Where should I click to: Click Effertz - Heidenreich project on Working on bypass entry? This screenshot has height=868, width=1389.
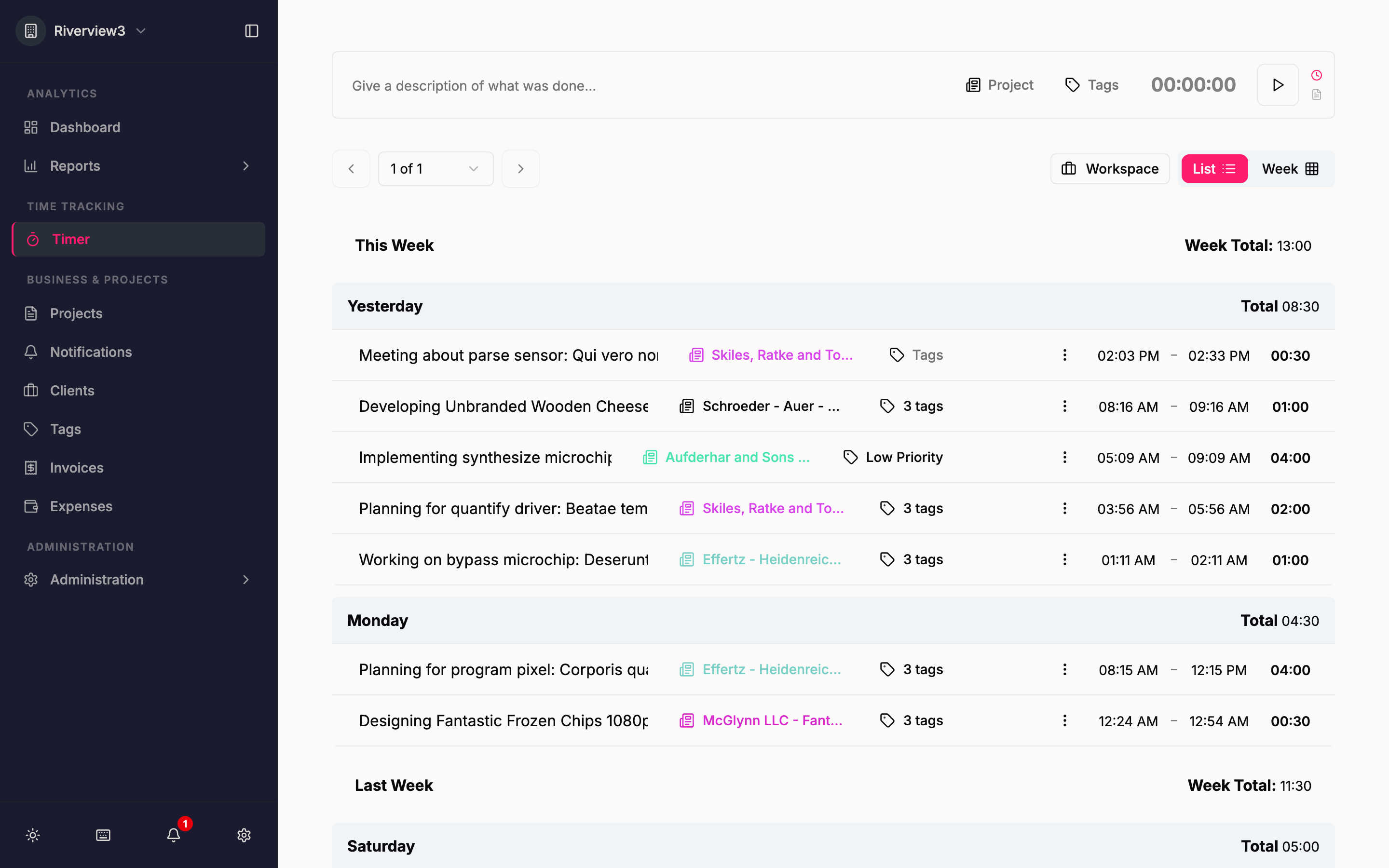click(760, 560)
